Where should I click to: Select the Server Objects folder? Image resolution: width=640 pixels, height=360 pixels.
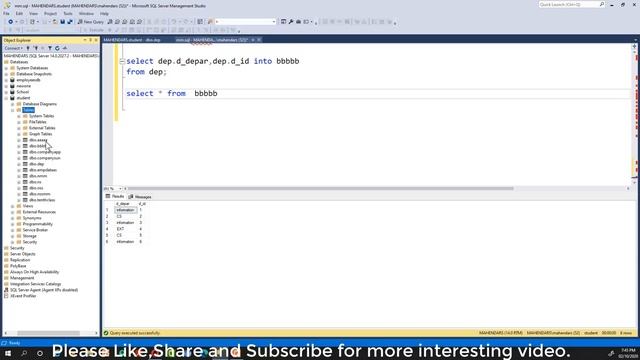[22, 254]
